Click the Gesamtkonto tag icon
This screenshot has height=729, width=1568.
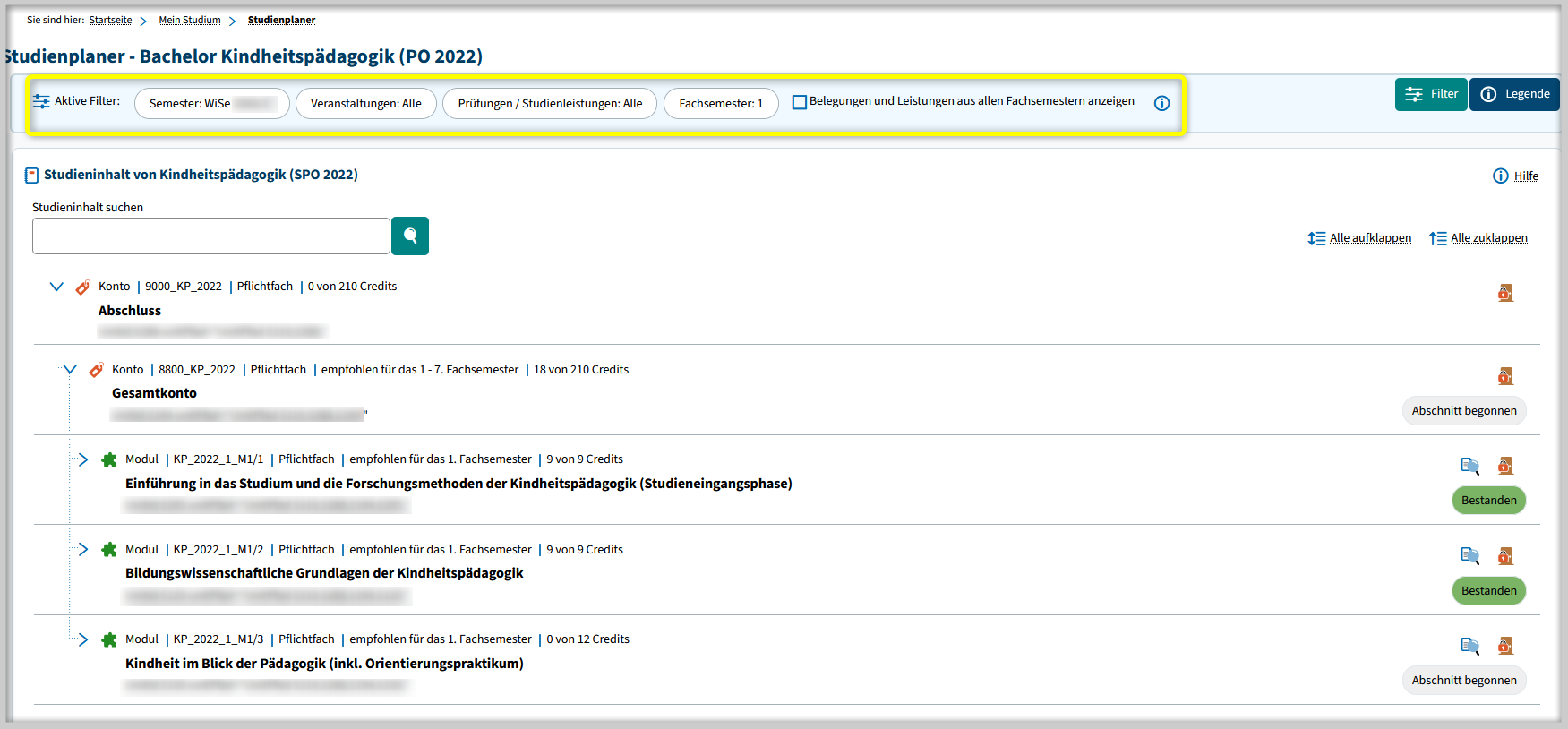click(97, 369)
